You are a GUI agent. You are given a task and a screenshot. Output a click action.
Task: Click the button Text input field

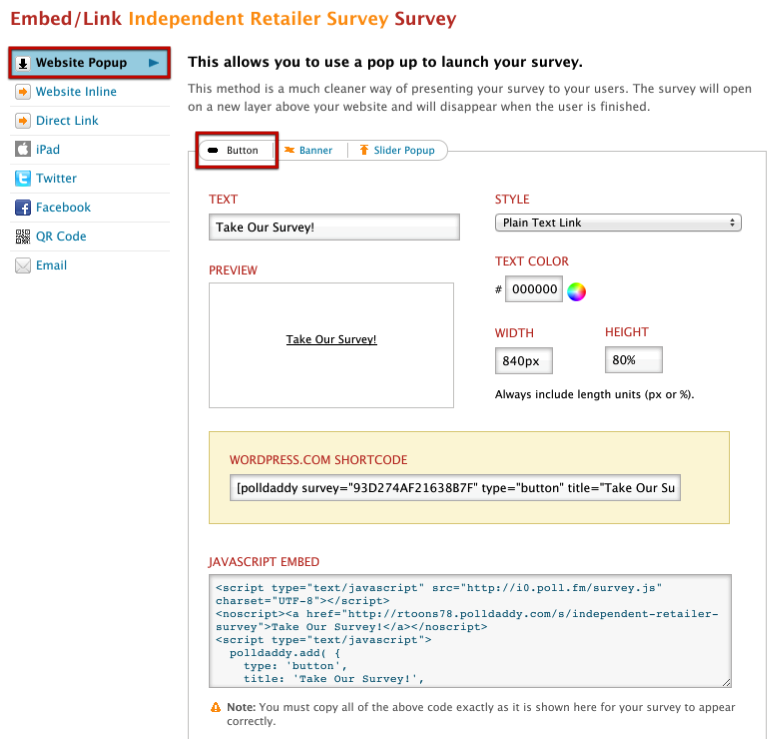click(334, 227)
